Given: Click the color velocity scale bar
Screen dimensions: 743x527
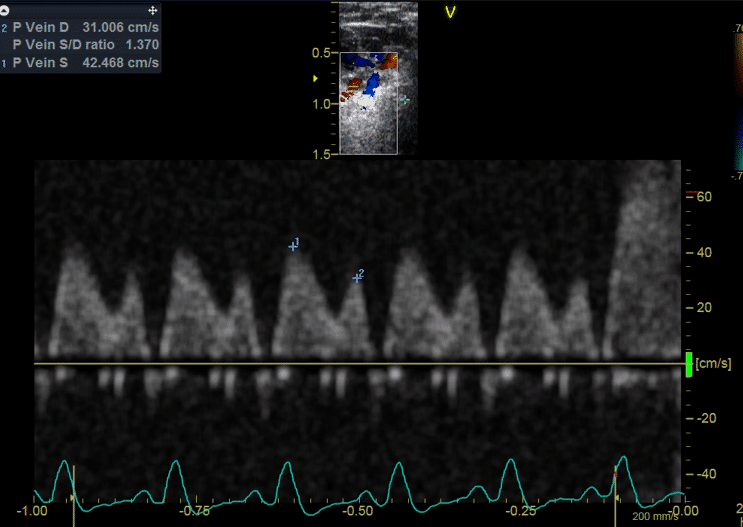Looking at the screenshot, I should (737, 100).
